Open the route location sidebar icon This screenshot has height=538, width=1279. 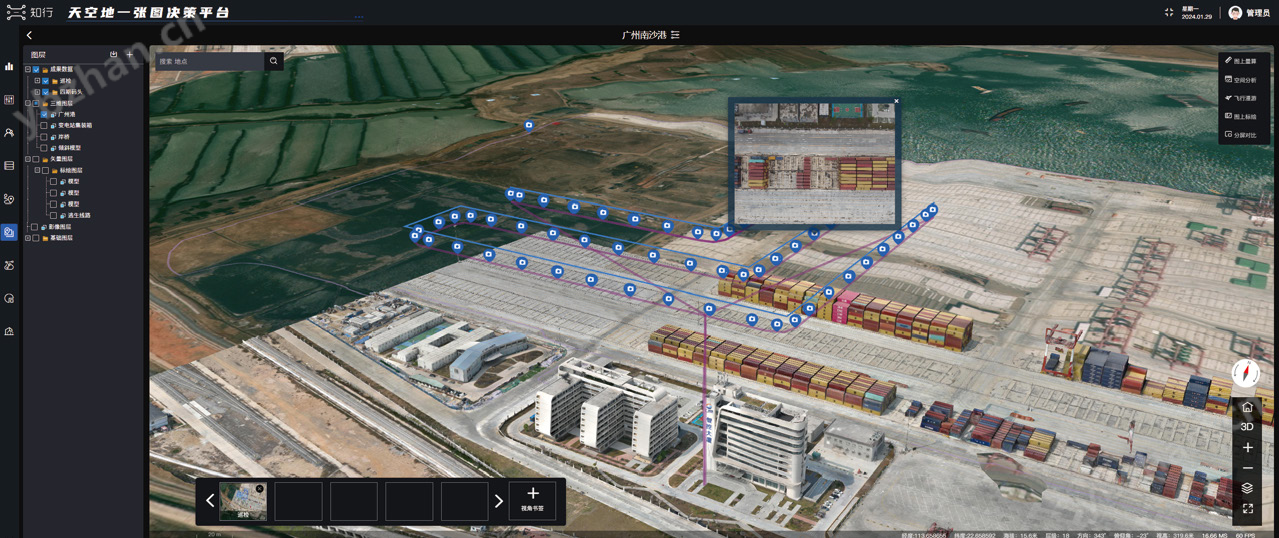[9, 199]
